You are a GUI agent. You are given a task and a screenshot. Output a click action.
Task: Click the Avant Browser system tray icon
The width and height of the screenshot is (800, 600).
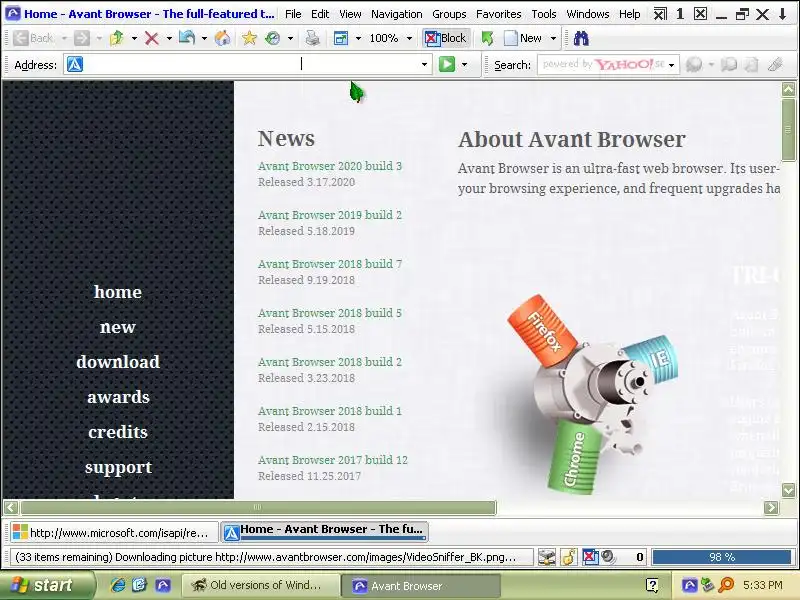[689, 585]
